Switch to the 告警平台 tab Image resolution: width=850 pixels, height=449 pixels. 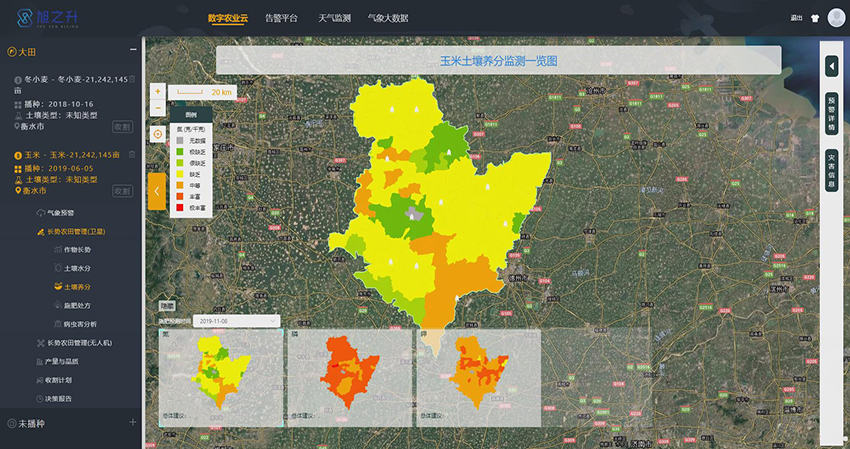pos(281,18)
